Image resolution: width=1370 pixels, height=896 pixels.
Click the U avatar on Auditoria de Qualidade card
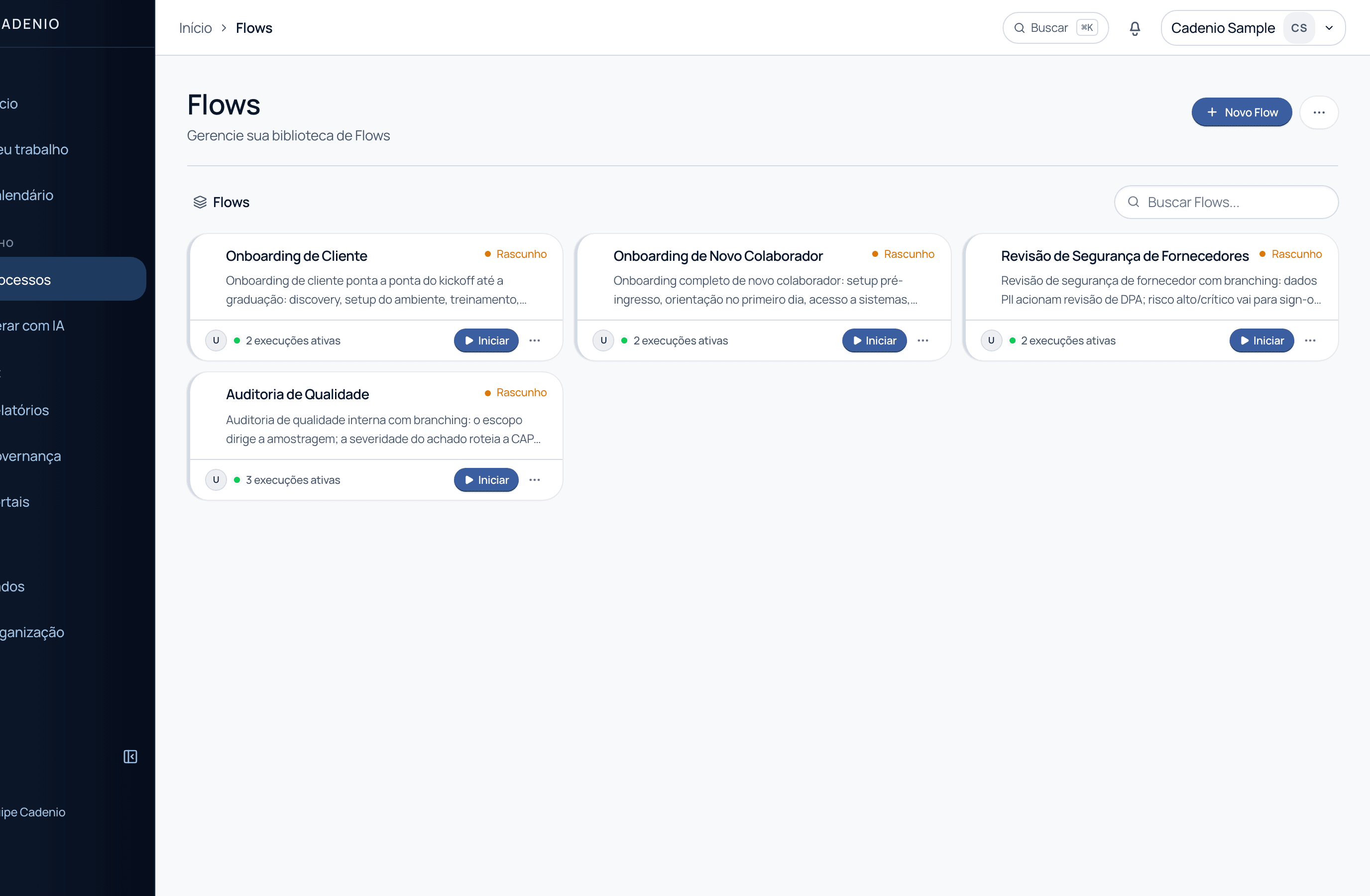click(x=216, y=480)
